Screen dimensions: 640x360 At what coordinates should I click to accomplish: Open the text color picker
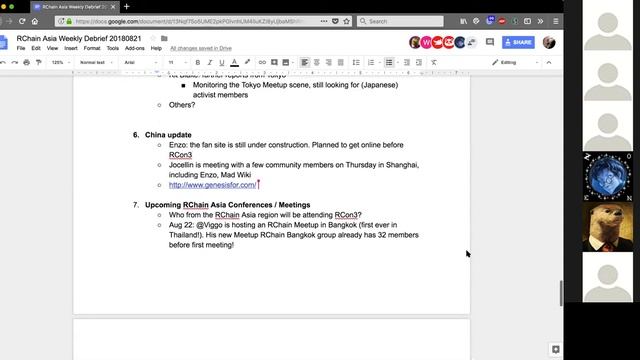tap(234, 62)
